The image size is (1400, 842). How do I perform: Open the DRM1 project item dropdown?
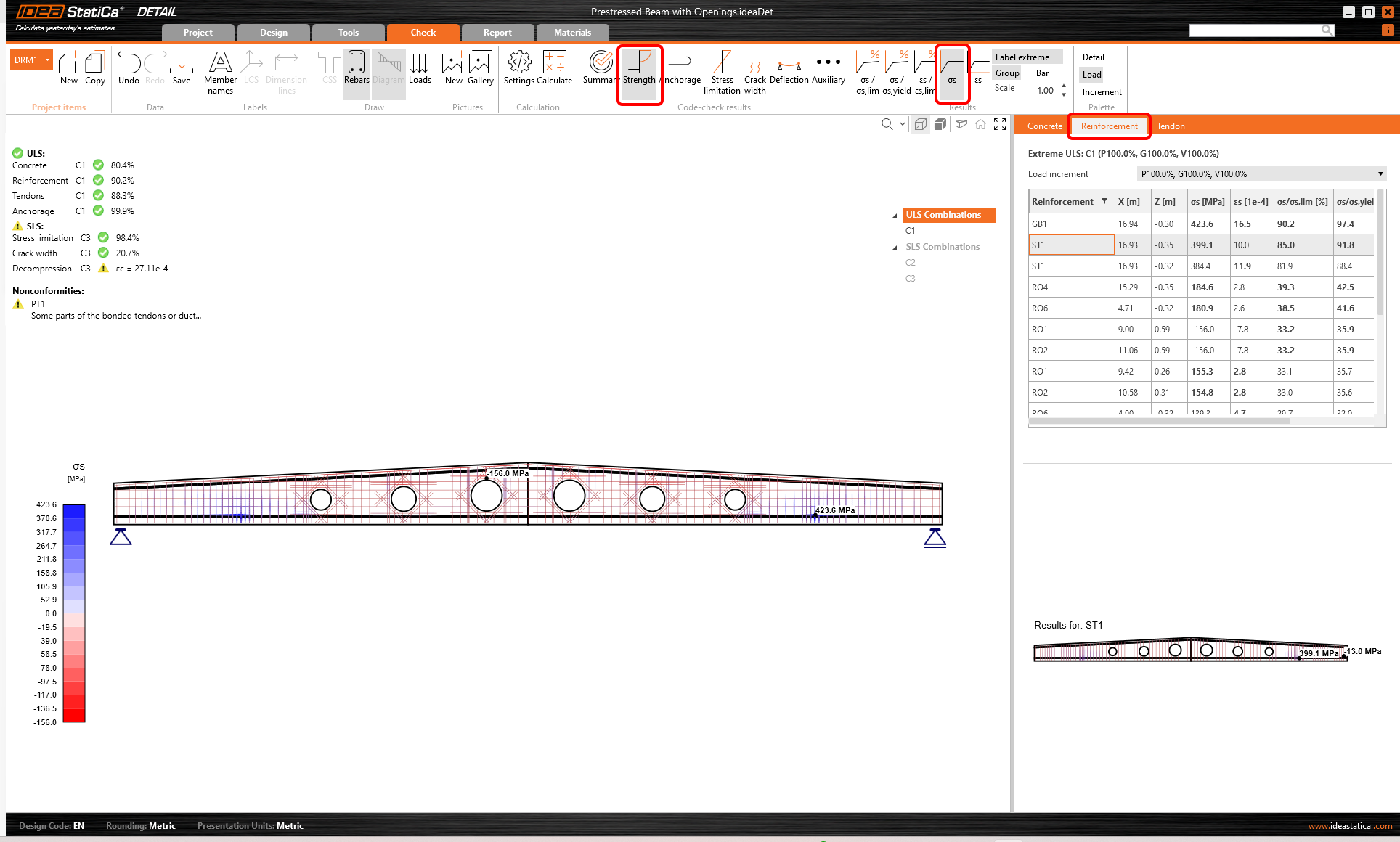tap(48, 60)
